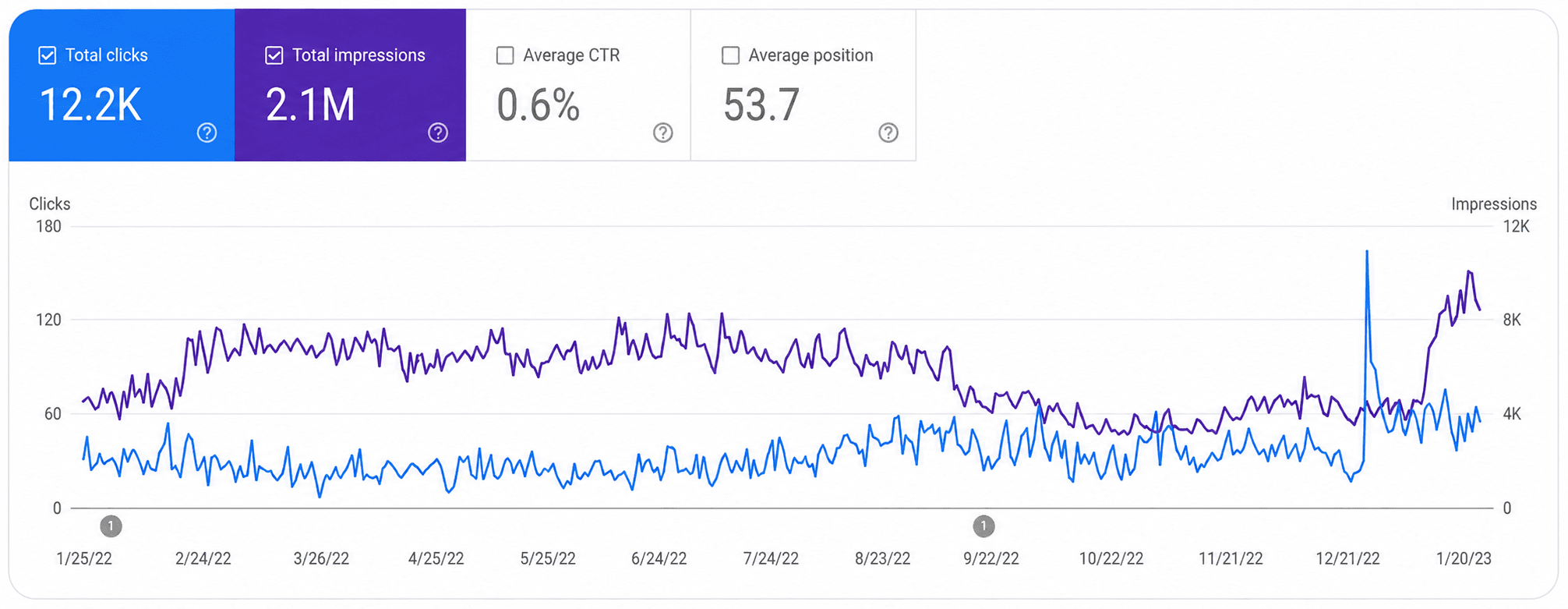This screenshot has width=1568, height=609.
Task: Click the 7/24/22 date label
Action: (771, 558)
